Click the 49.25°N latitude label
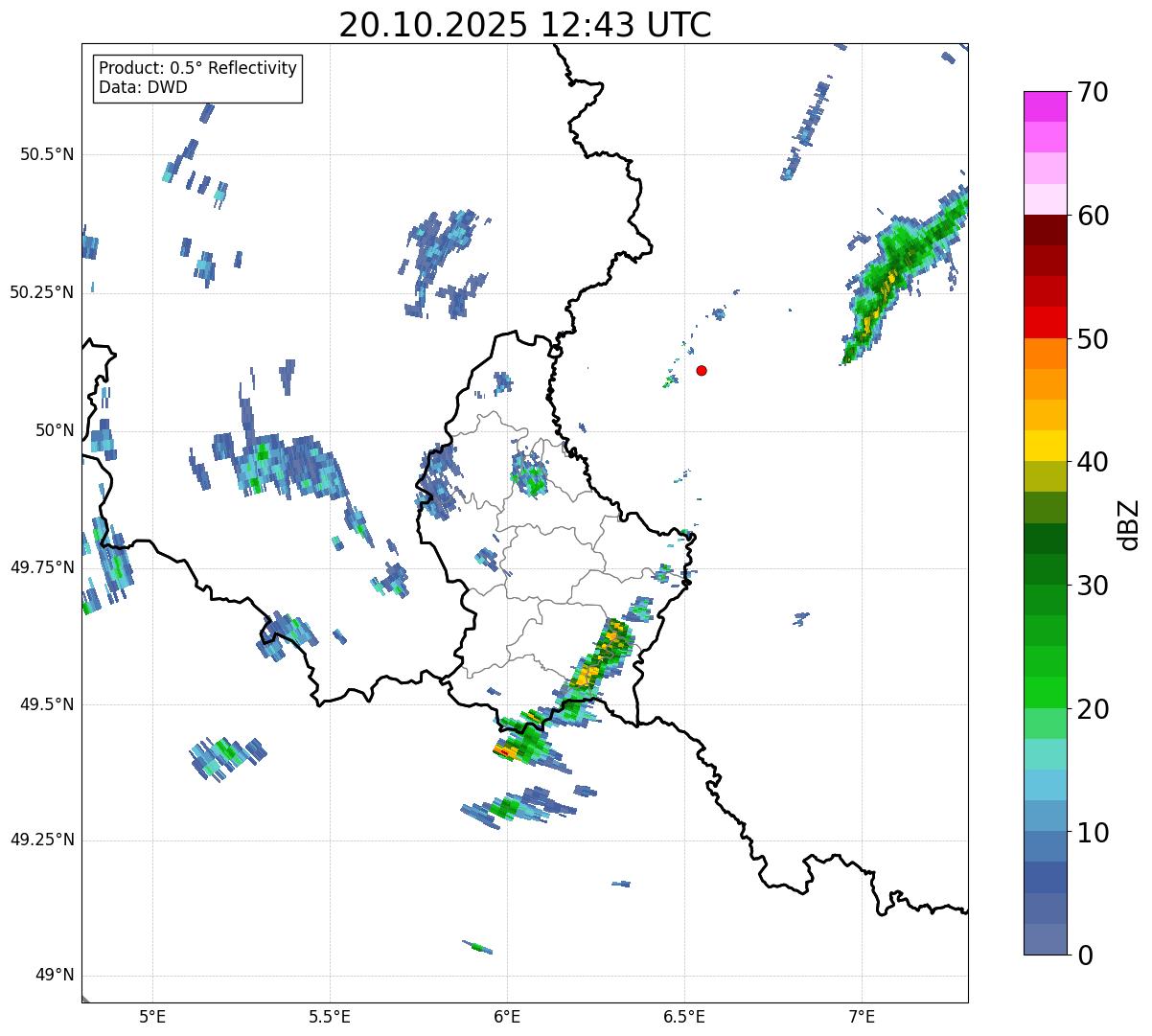 [42, 840]
